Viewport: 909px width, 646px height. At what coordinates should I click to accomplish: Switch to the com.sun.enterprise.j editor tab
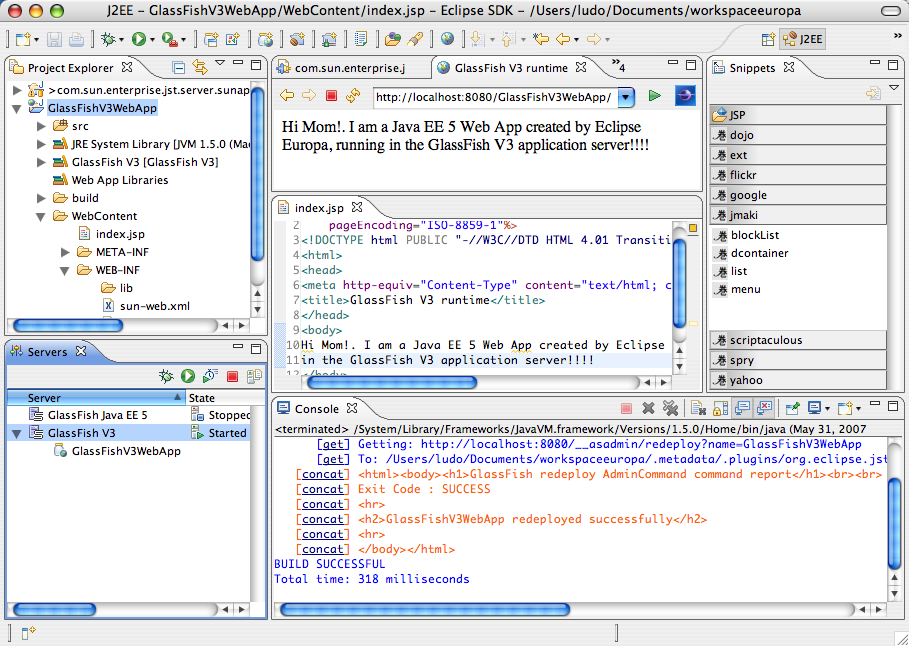pyautogui.click(x=350, y=68)
